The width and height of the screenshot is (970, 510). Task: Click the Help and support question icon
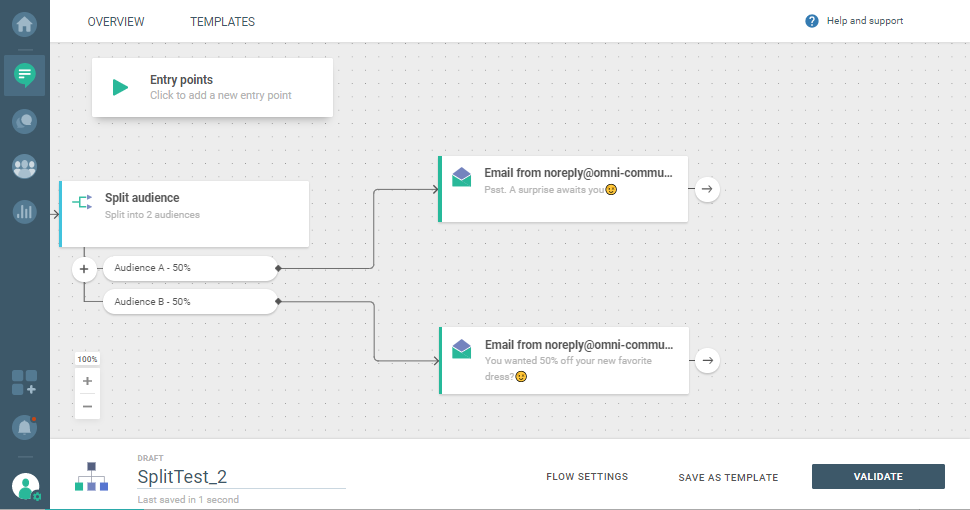812,21
